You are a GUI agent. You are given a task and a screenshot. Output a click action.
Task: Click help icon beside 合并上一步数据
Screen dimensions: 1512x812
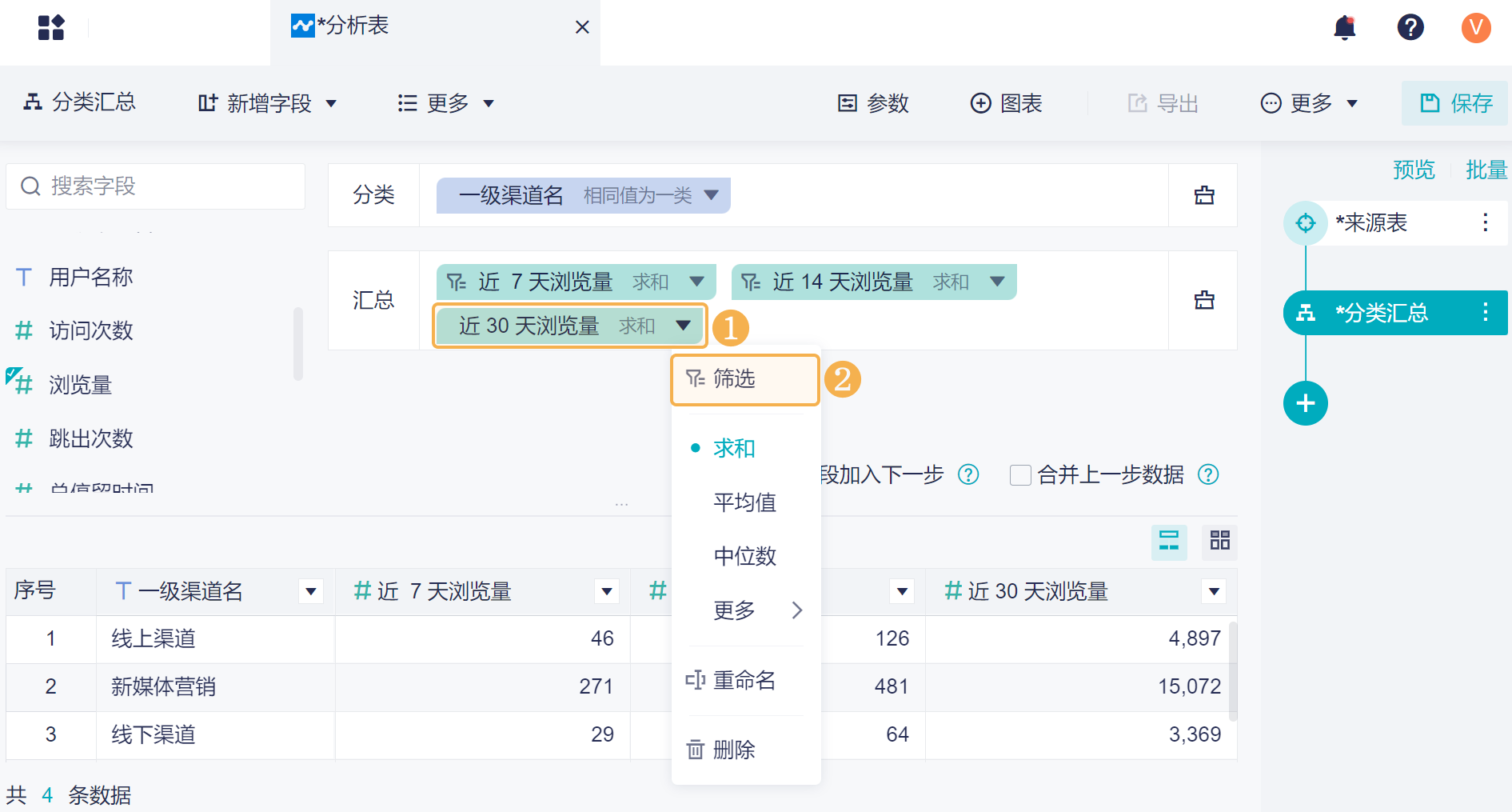coord(1207,475)
